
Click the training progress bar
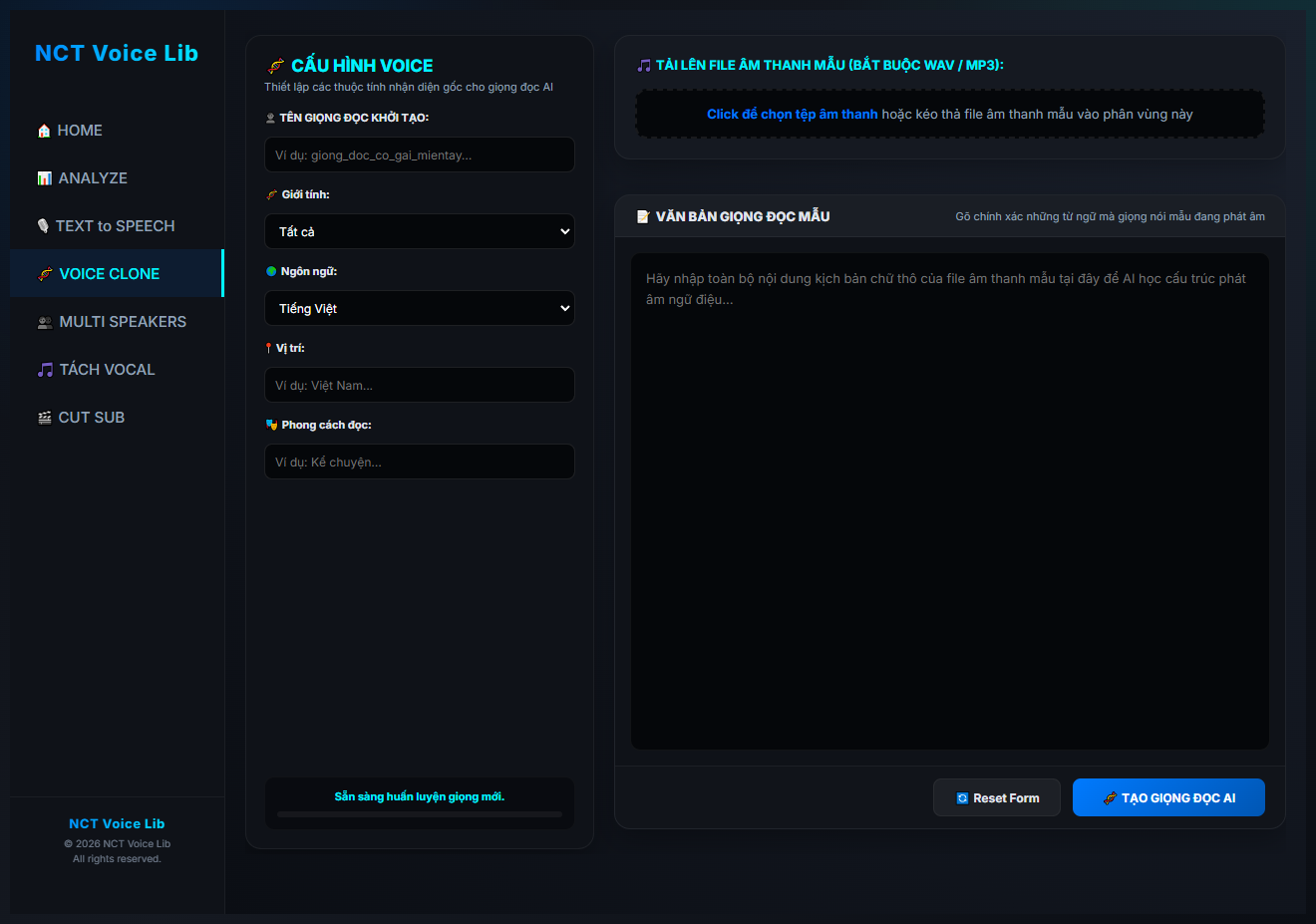pos(420,814)
